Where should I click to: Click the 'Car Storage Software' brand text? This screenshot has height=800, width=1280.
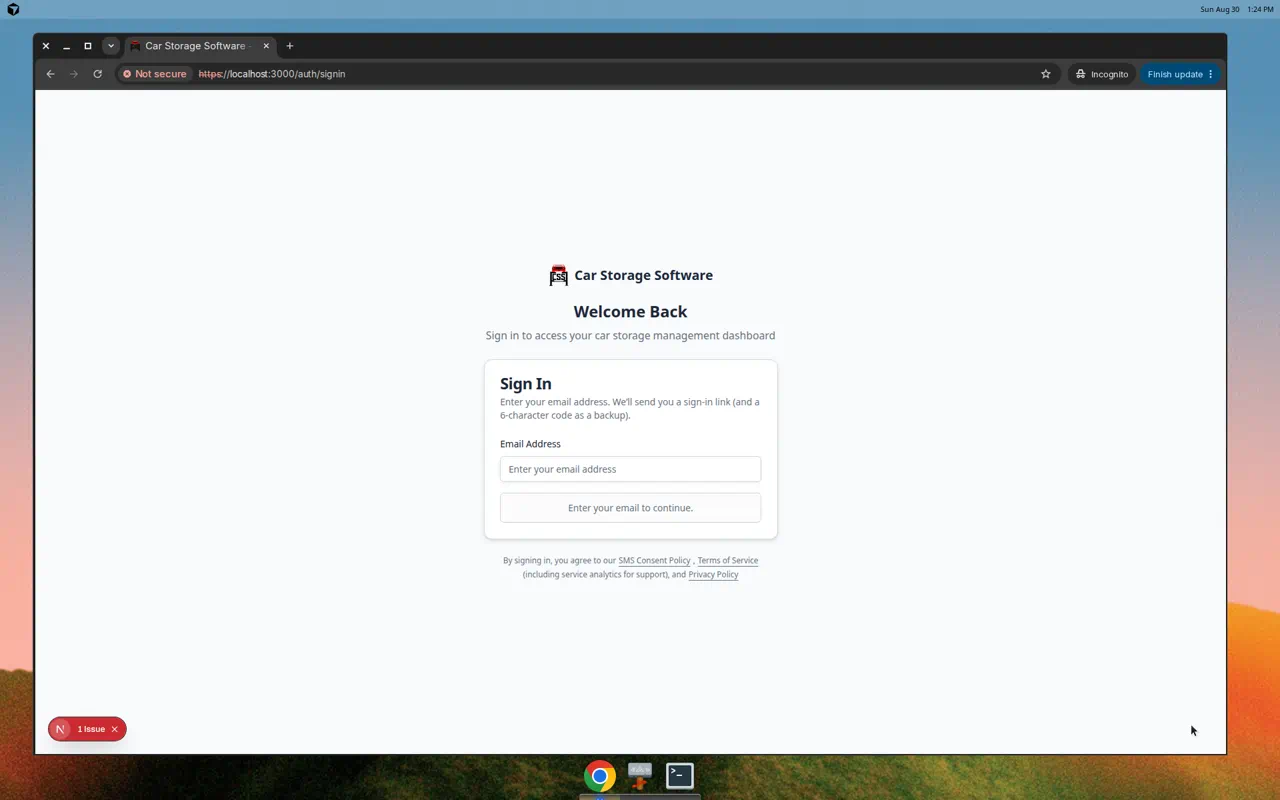643,275
